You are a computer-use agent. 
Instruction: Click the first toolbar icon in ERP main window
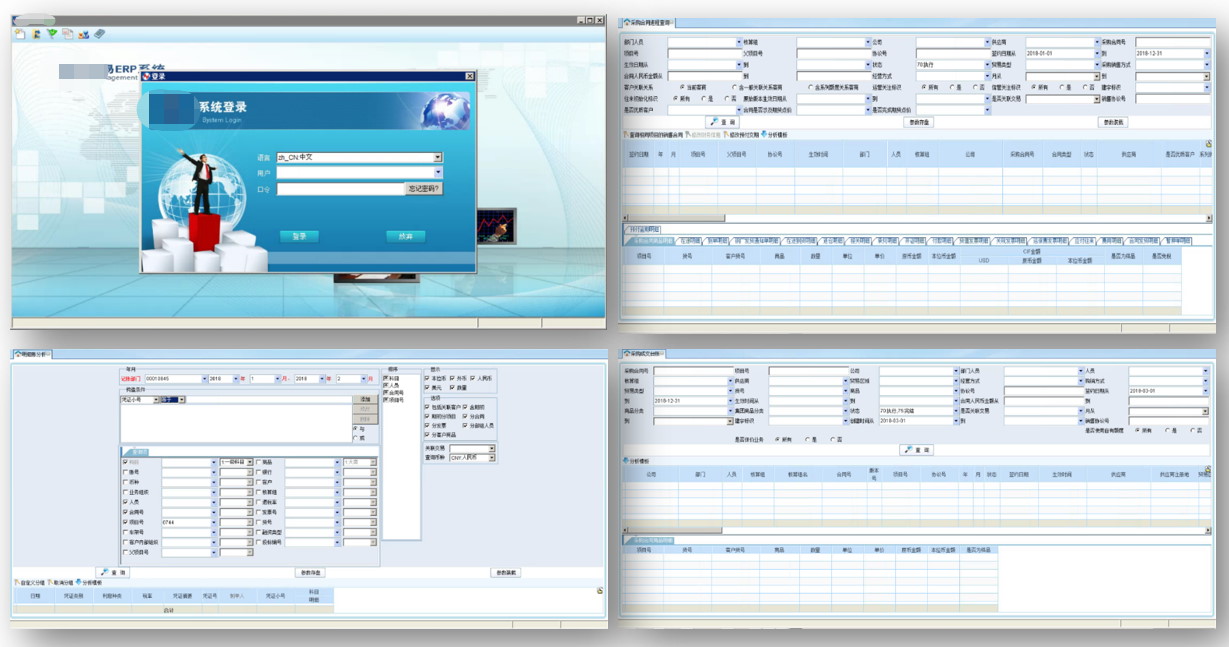pyautogui.click(x=20, y=34)
